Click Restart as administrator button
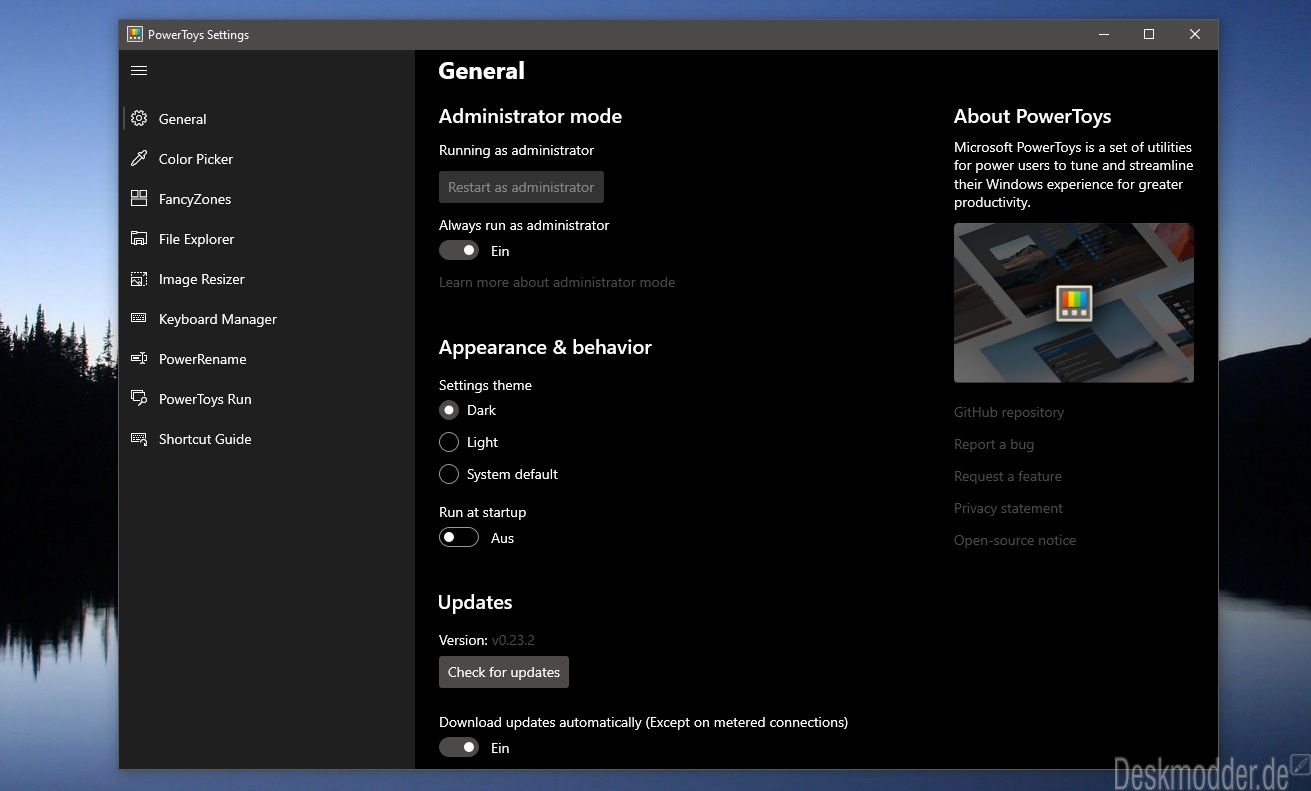Screen dimensions: 1311x791 click(x=521, y=187)
